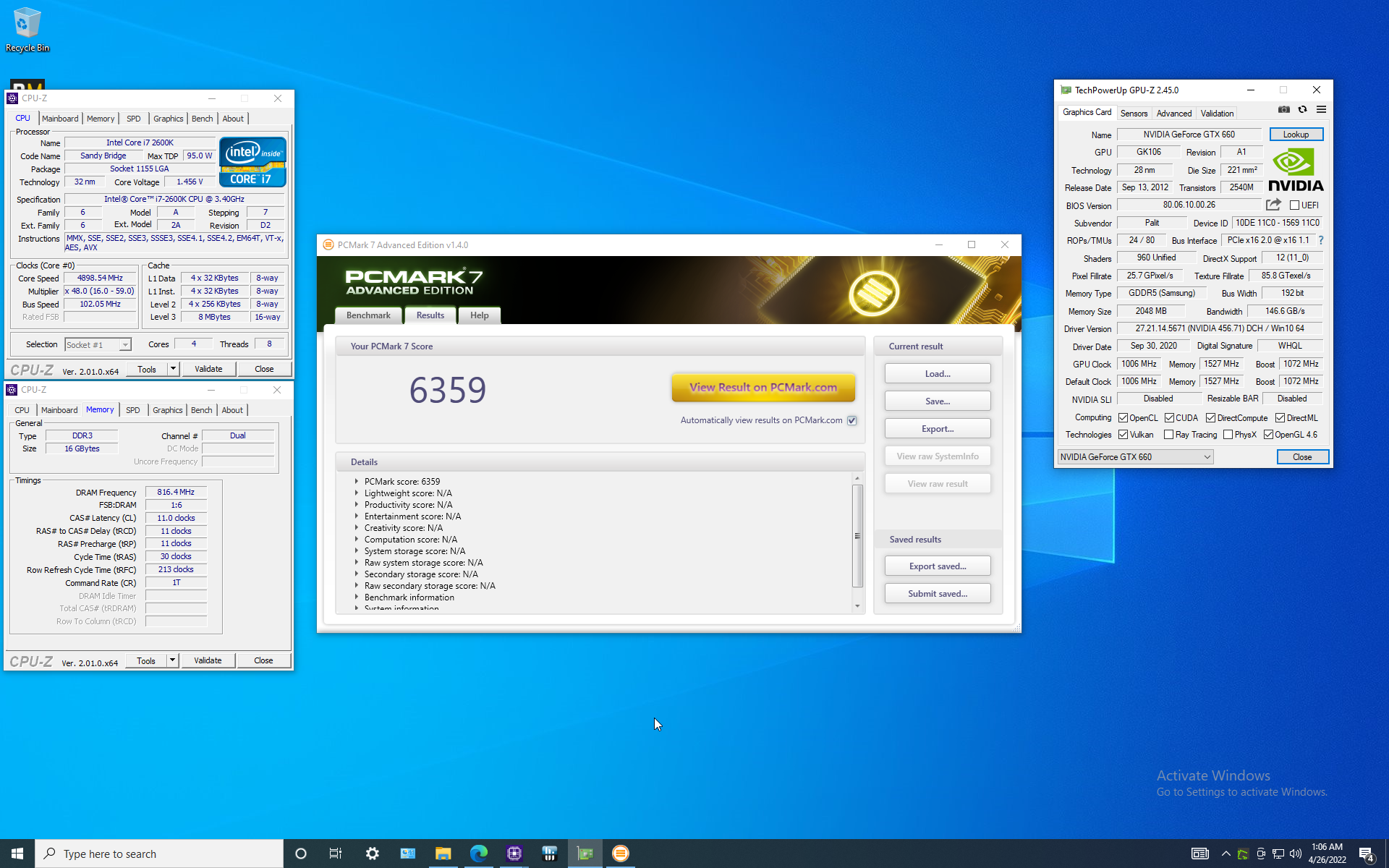Screen dimensions: 1389x868
Task: Open Settings gear from the taskbar
Action: (x=372, y=854)
